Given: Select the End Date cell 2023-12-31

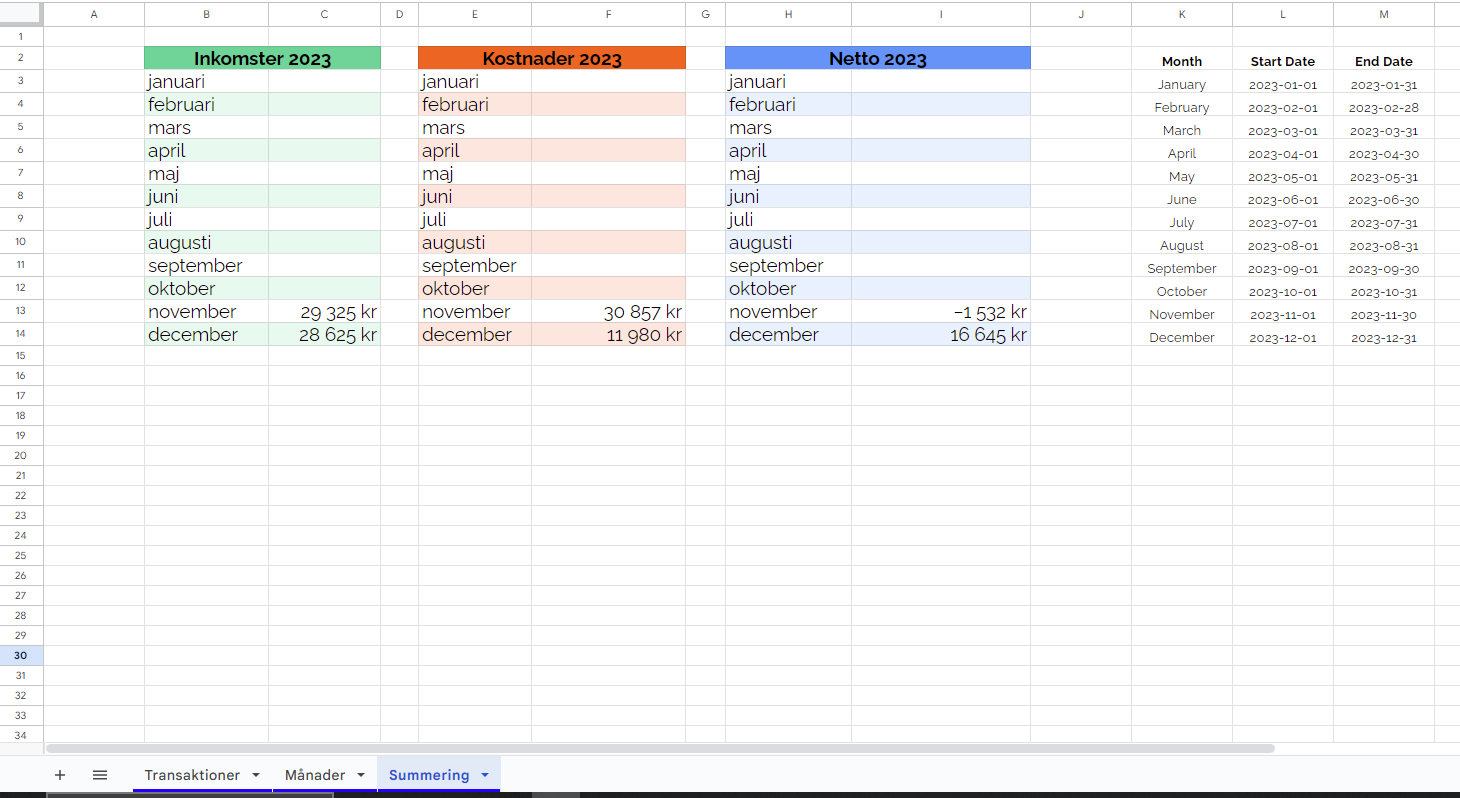Looking at the screenshot, I should (1383, 338).
